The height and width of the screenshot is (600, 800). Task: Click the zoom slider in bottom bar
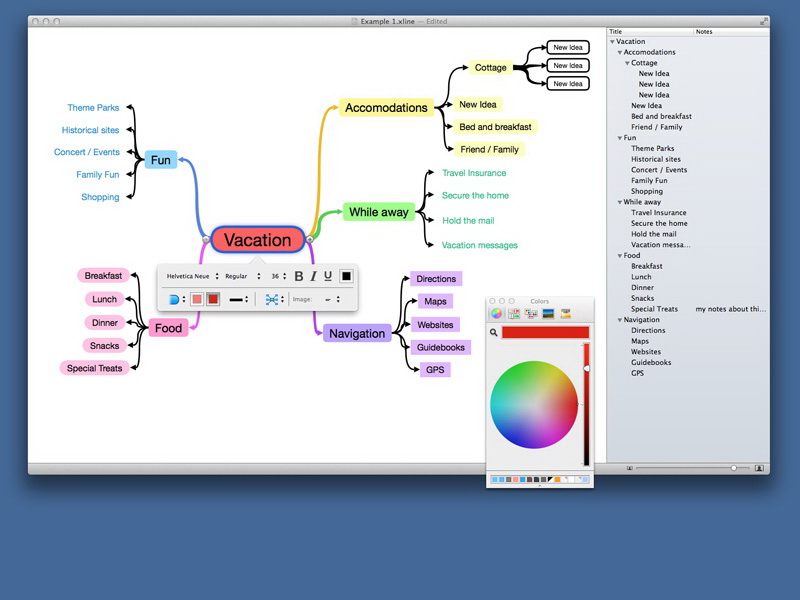pyautogui.click(x=733, y=468)
